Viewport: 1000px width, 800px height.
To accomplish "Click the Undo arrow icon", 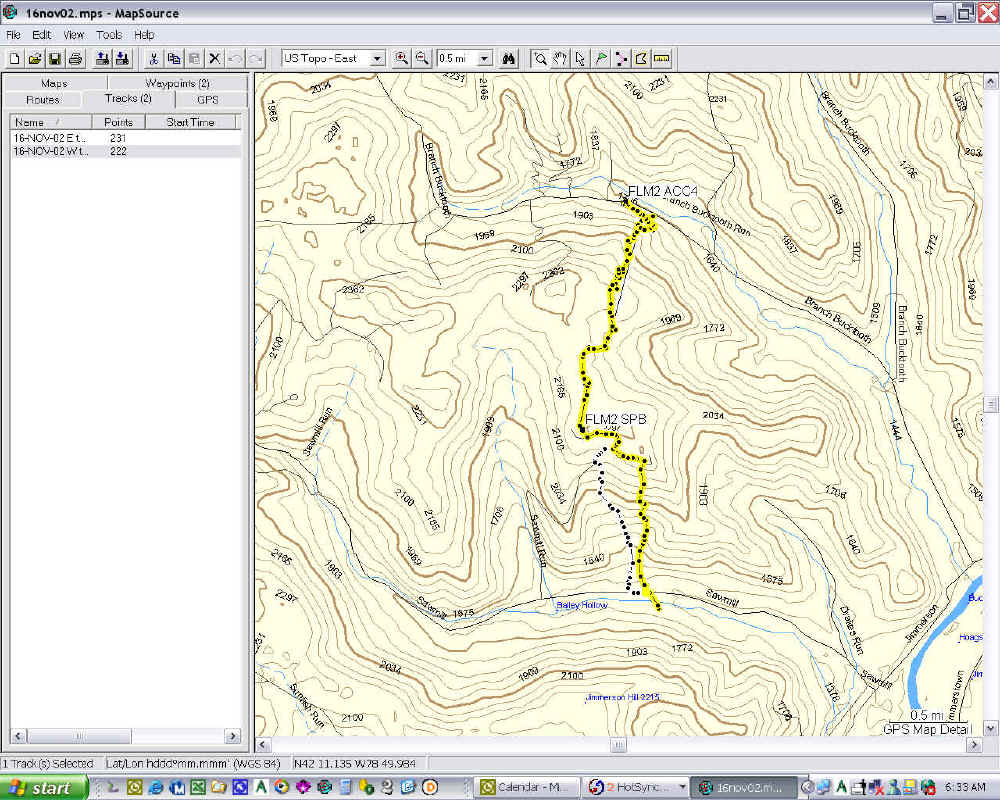I will [235, 59].
